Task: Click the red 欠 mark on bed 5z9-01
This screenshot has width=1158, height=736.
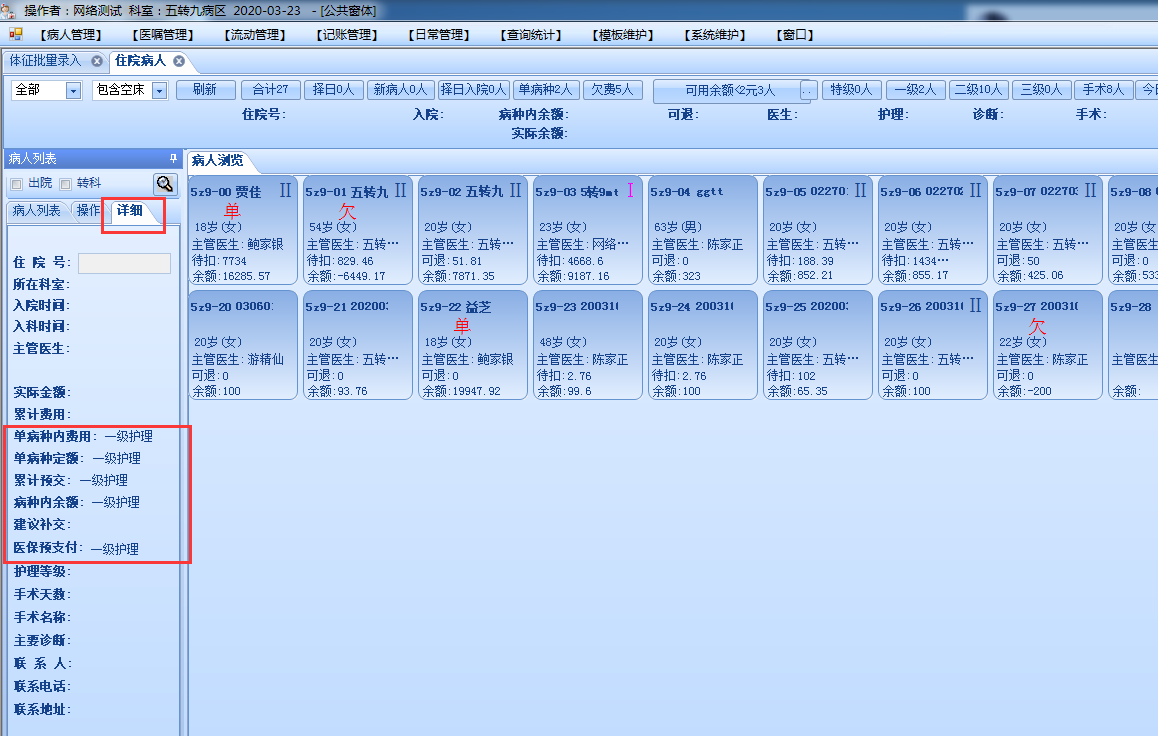Action: tap(347, 211)
